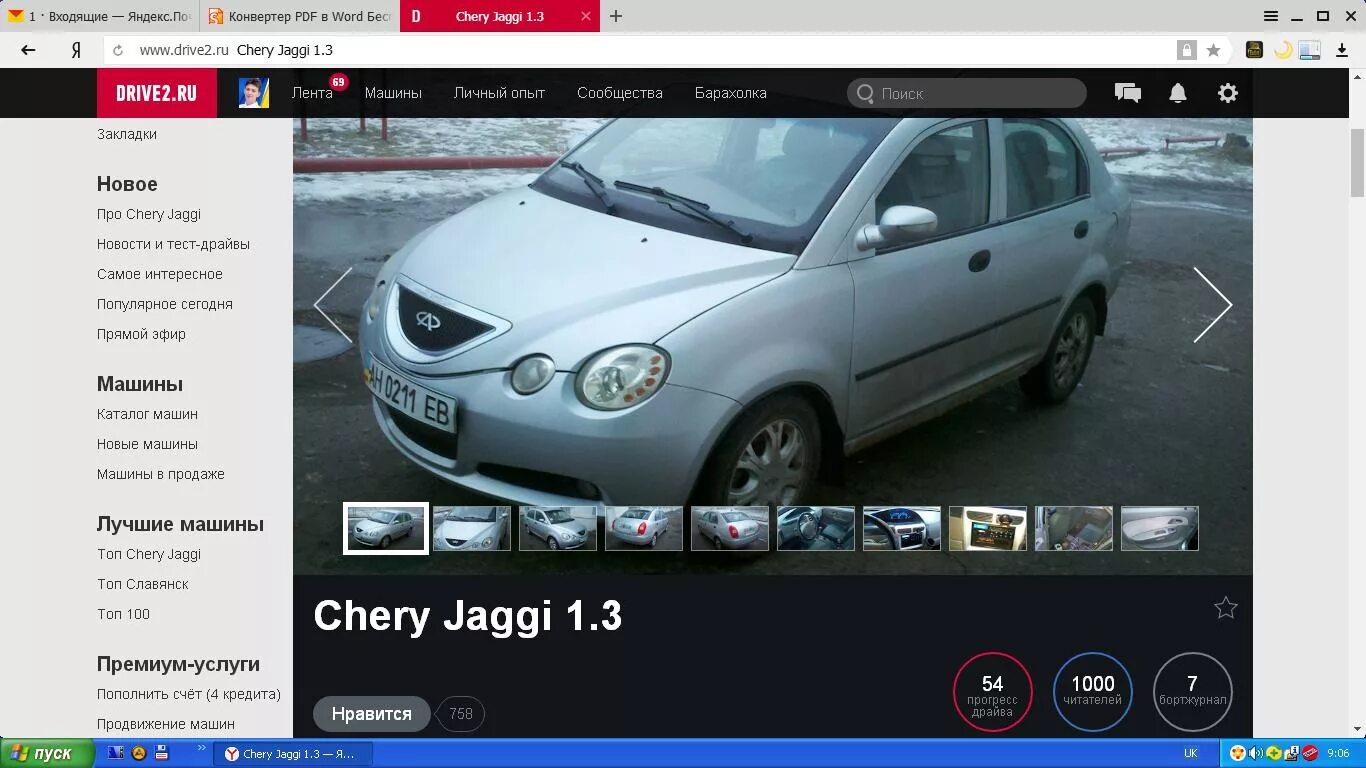The image size is (1366, 768).
Task: Click the 7 бортжурнал circle
Action: [1193, 692]
